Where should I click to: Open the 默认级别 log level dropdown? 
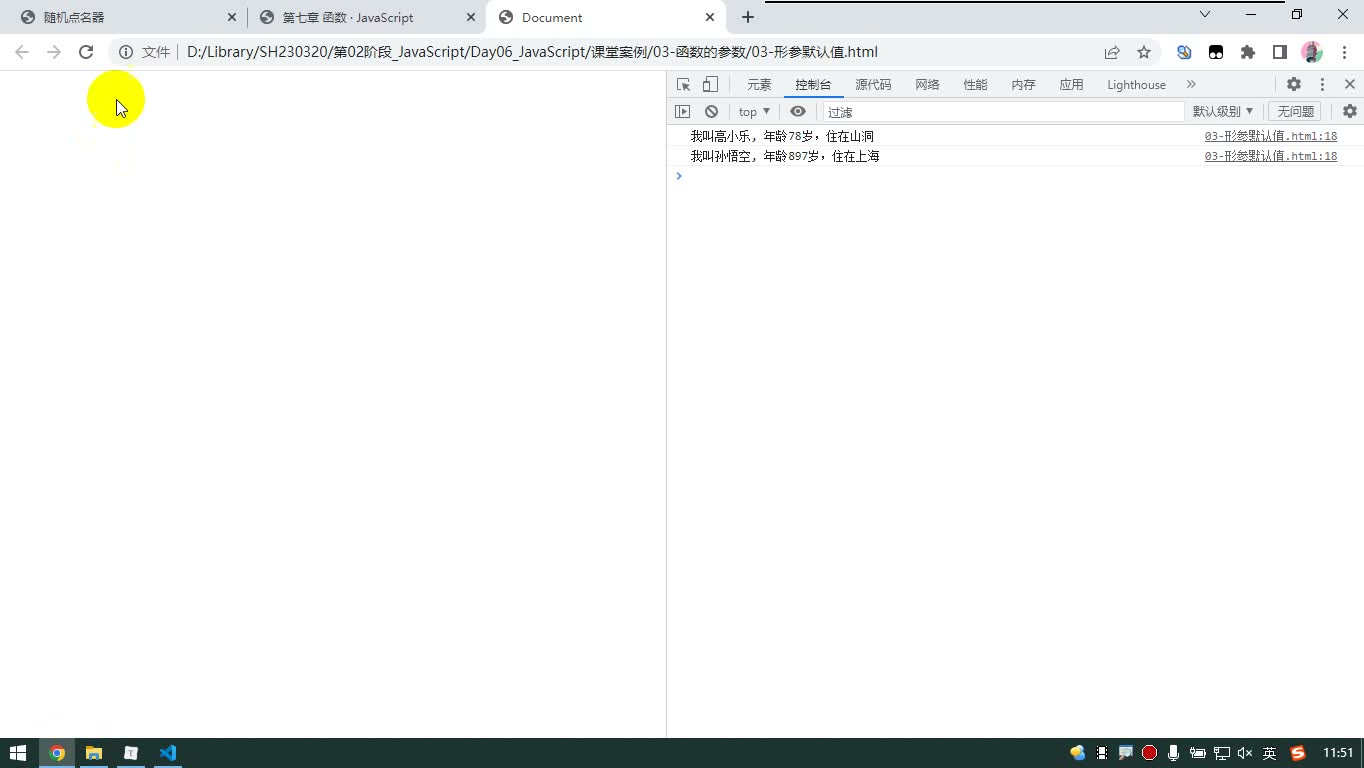[1222, 112]
